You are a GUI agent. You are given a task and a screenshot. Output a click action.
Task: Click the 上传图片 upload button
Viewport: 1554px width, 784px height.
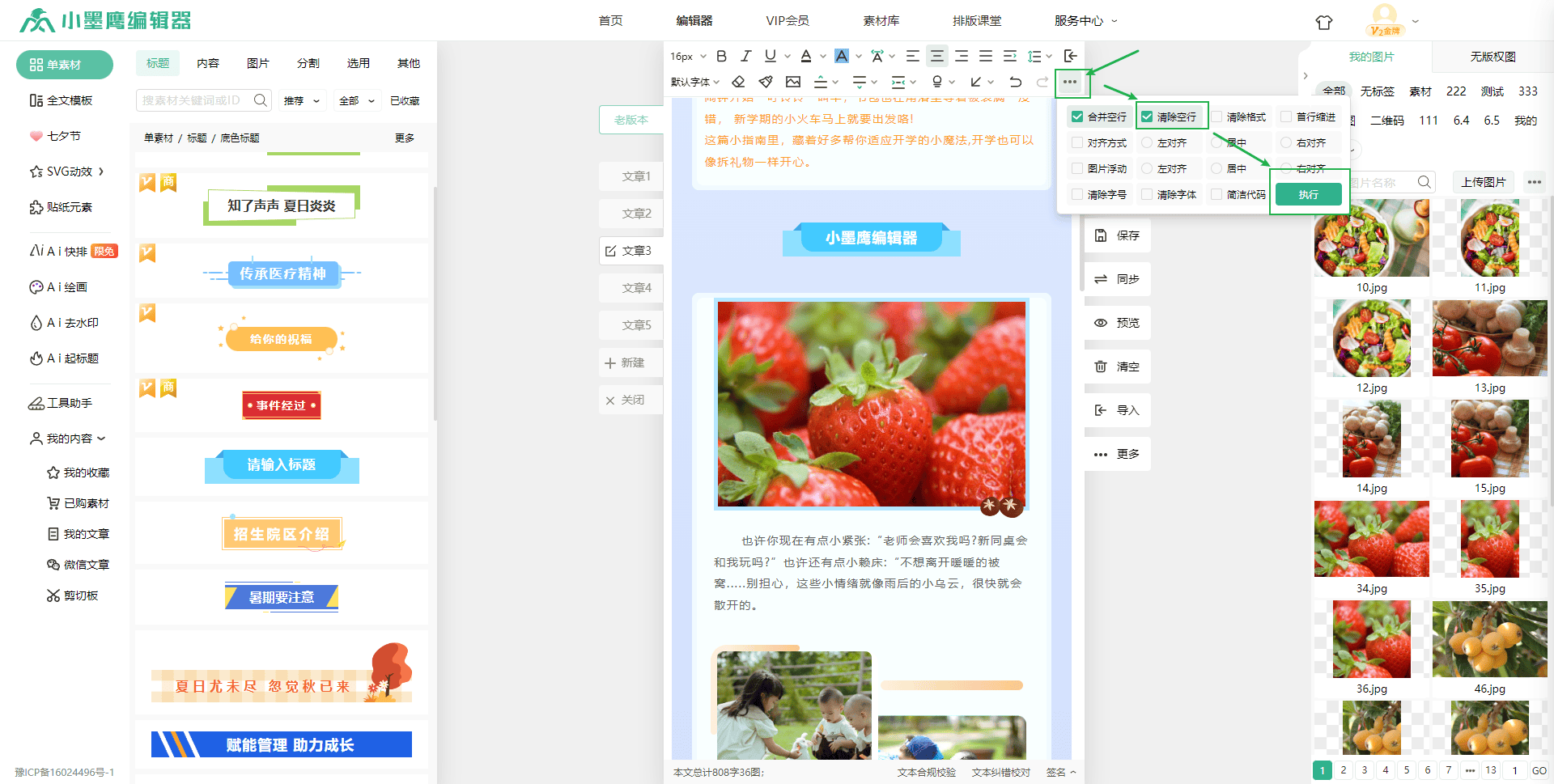coord(1483,182)
